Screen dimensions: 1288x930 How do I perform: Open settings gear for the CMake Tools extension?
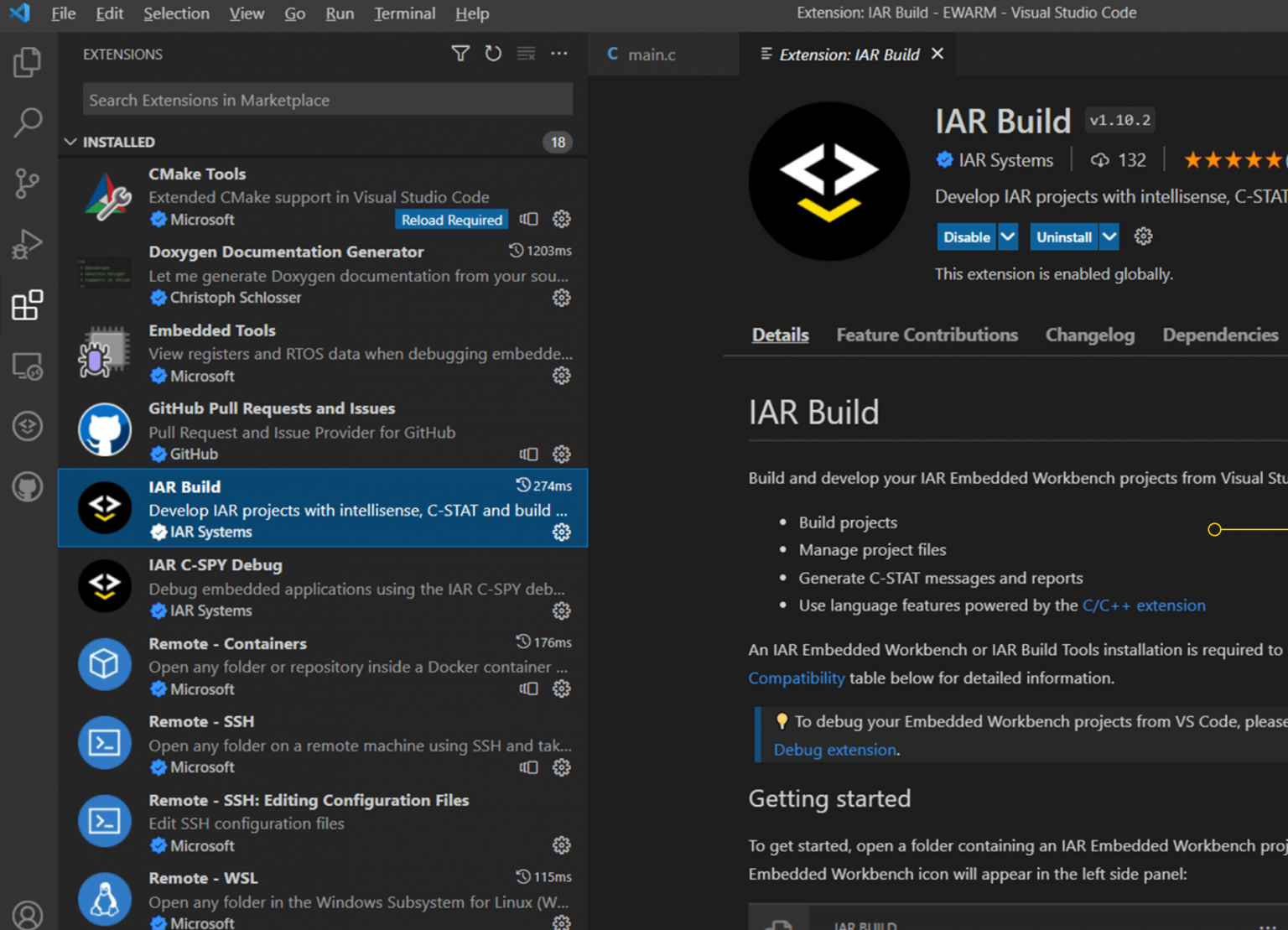(561, 219)
